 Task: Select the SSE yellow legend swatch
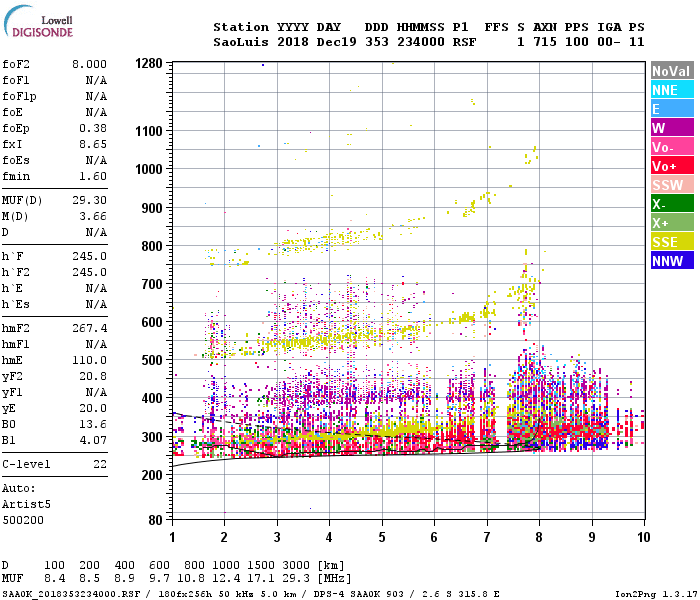672,242
